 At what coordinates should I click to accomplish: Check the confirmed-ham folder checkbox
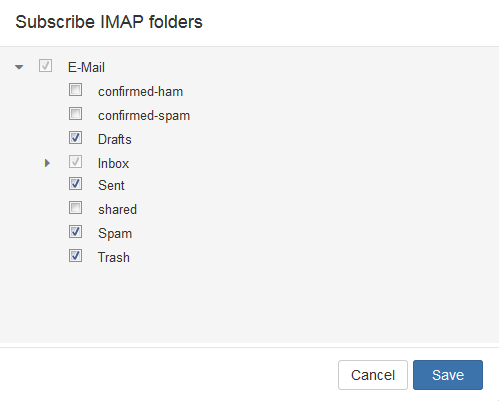click(x=75, y=90)
